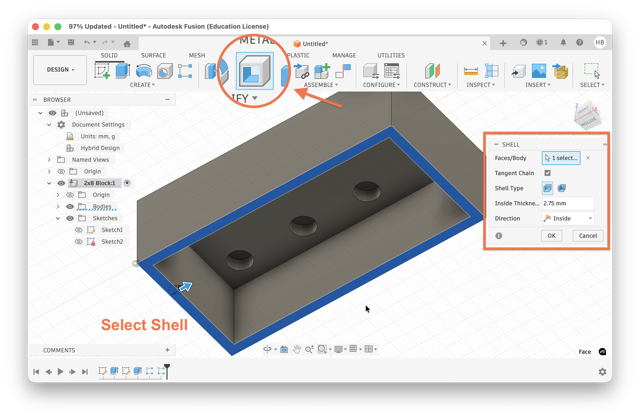Screen dimensions: 640x419
Task: Open the Configuration table icon
Action: click(392, 71)
